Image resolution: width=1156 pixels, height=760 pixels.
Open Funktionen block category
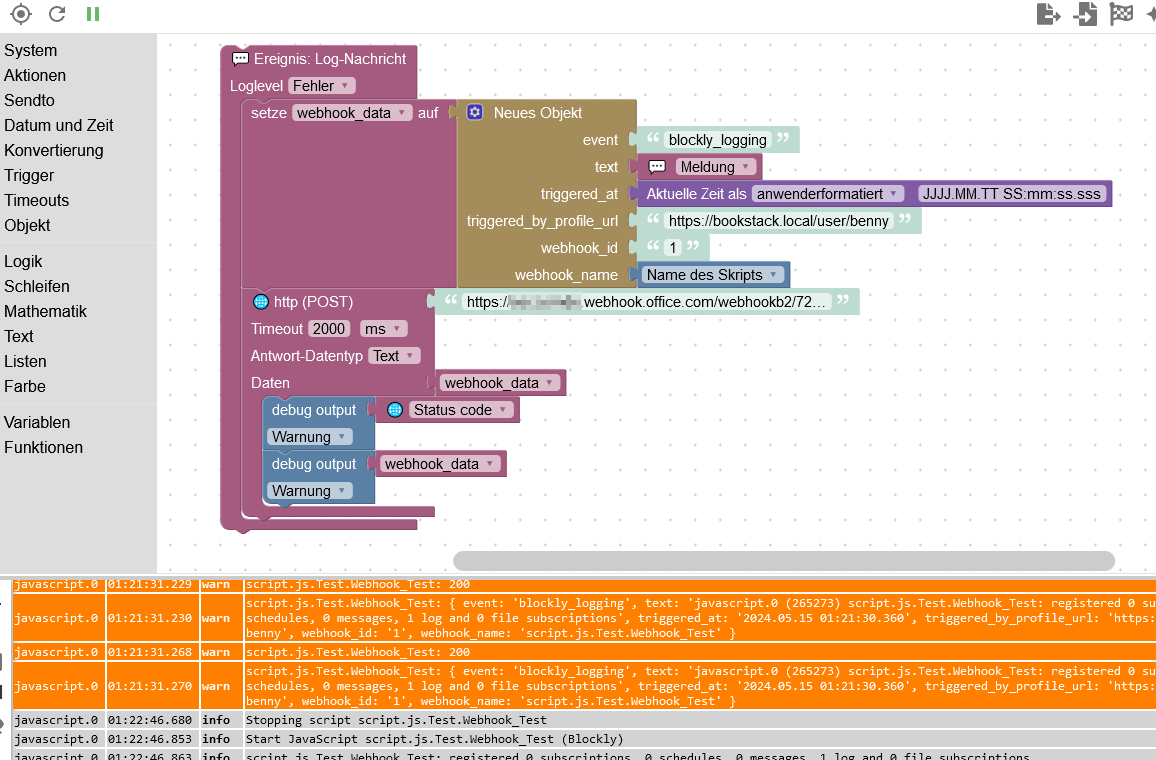43,447
